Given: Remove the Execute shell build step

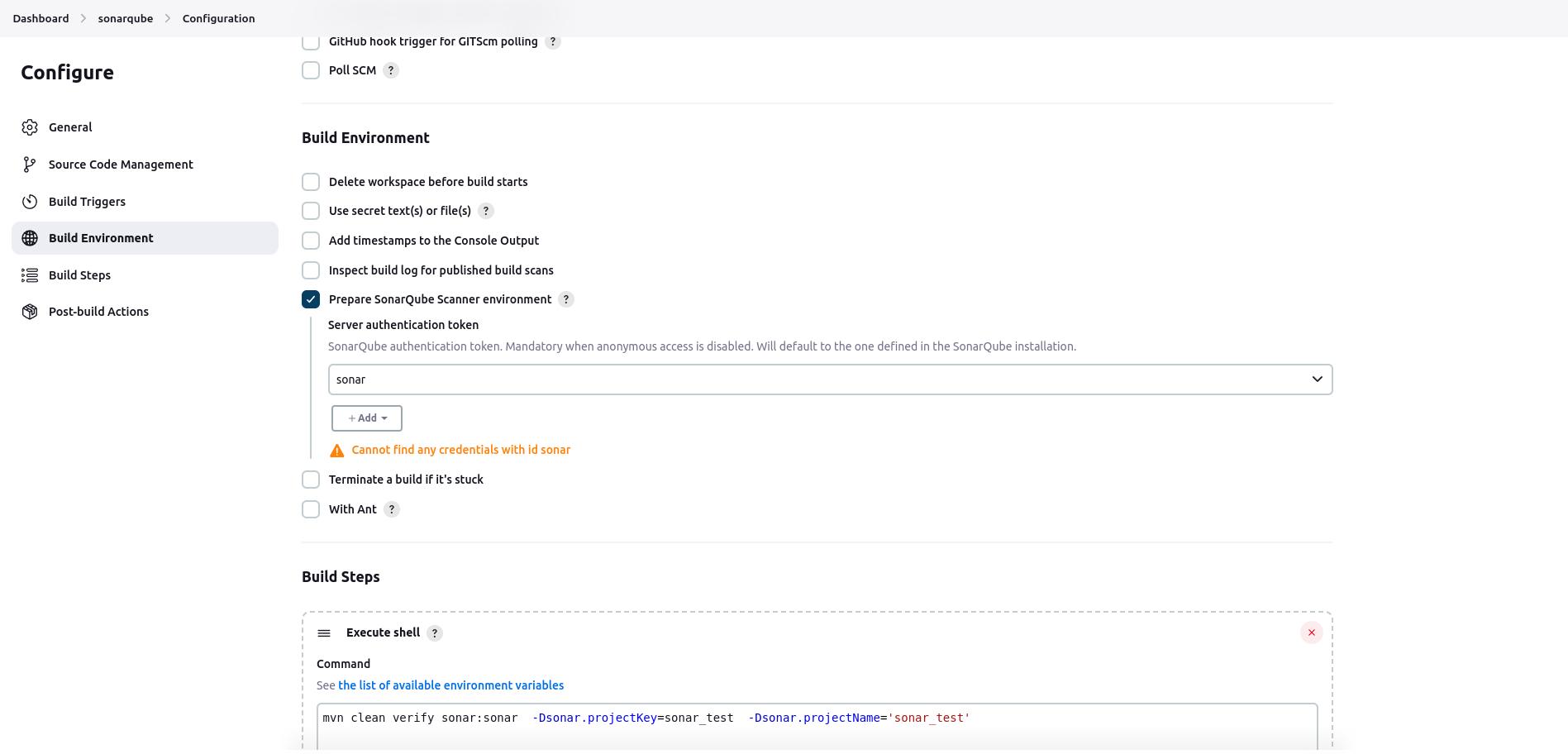Looking at the screenshot, I should tap(1311, 632).
